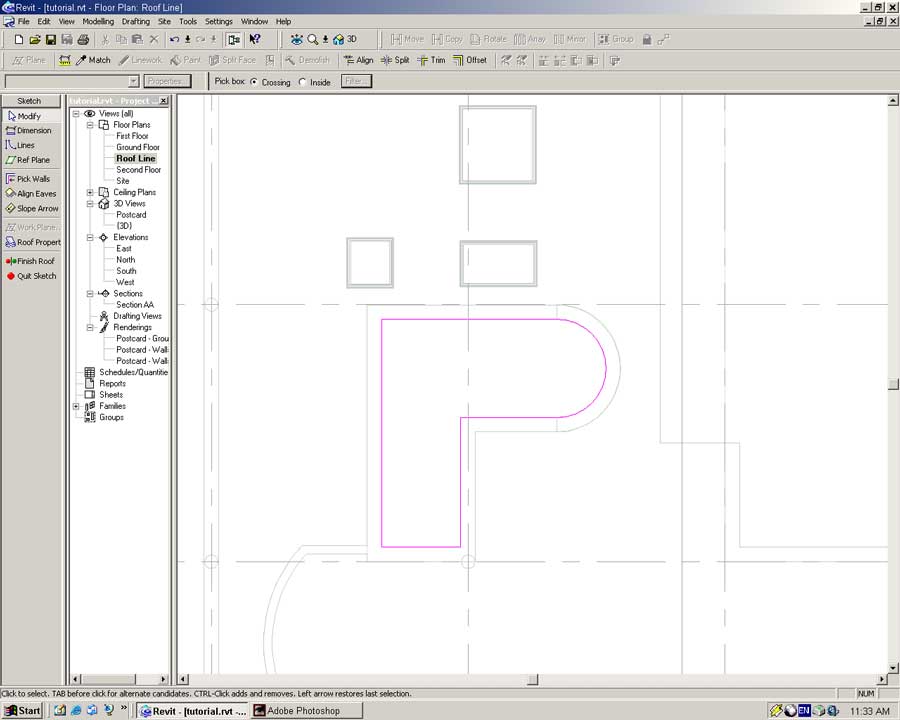Viewport: 900px width, 720px height.
Task: Select the Inside pick box option
Action: 303,82
